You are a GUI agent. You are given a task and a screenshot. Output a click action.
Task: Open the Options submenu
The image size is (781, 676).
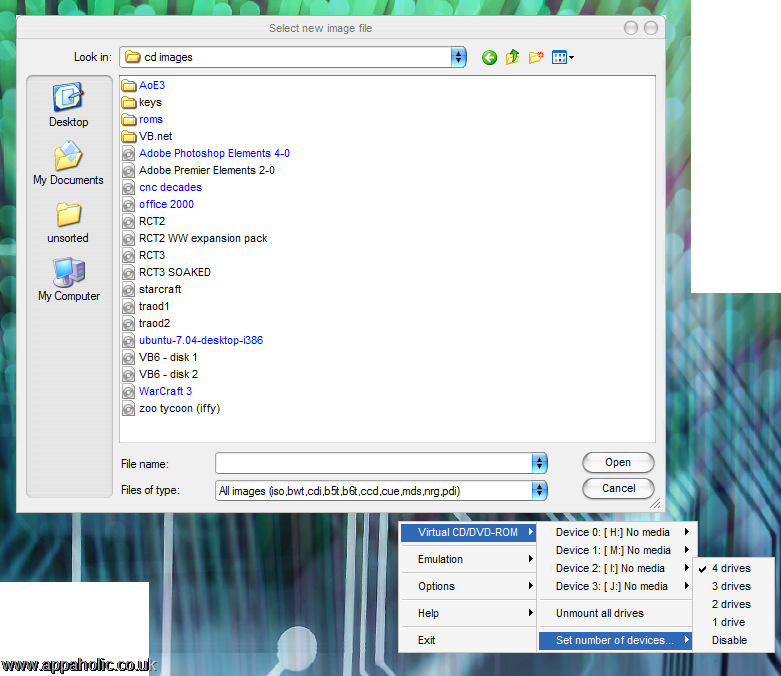(468, 586)
